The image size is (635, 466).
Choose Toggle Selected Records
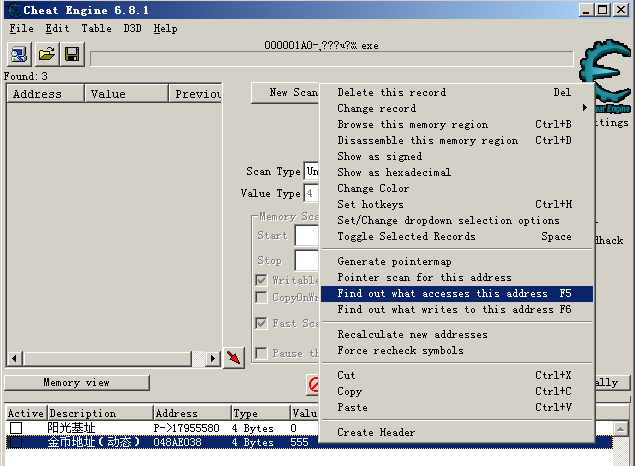[457, 236]
